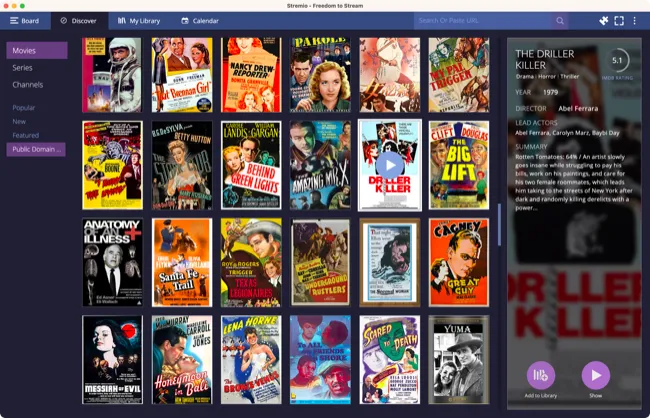Click the lead actors names line

pos(567,133)
